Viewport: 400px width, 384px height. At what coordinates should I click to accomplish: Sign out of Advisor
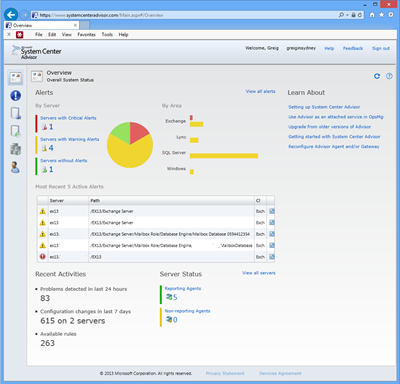[x=381, y=48]
